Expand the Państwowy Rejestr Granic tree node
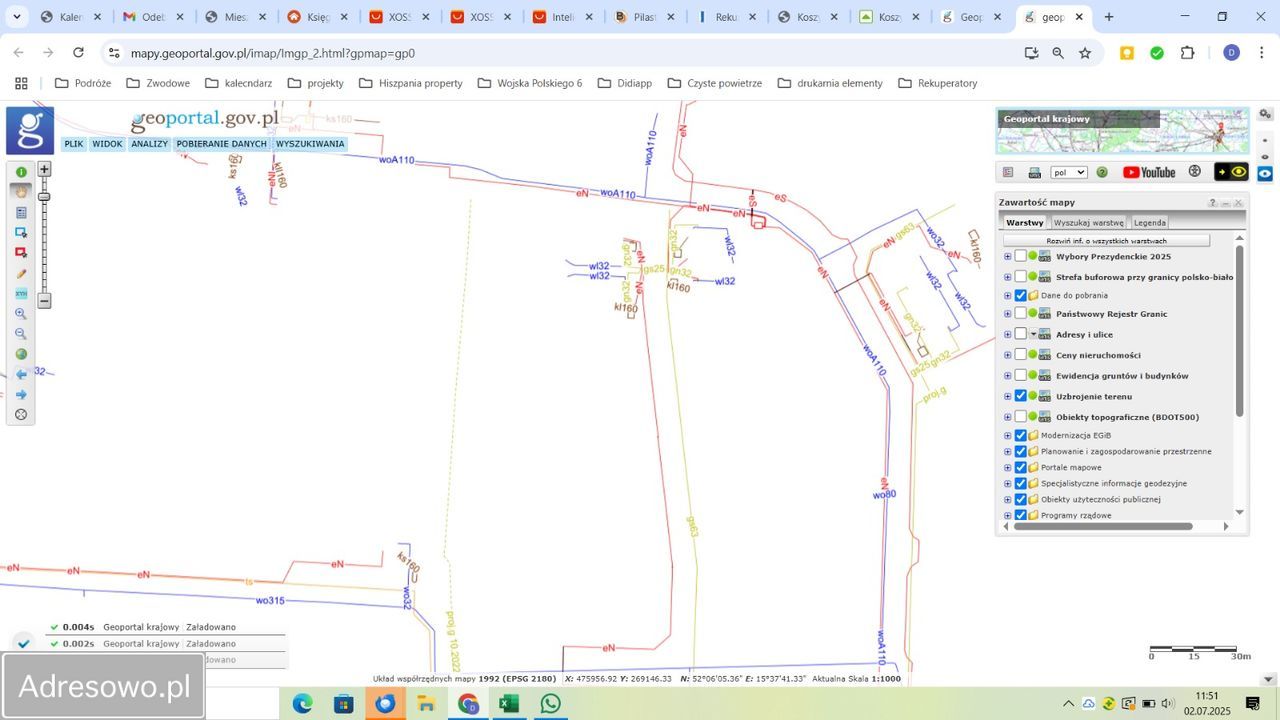 coord(1007,314)
